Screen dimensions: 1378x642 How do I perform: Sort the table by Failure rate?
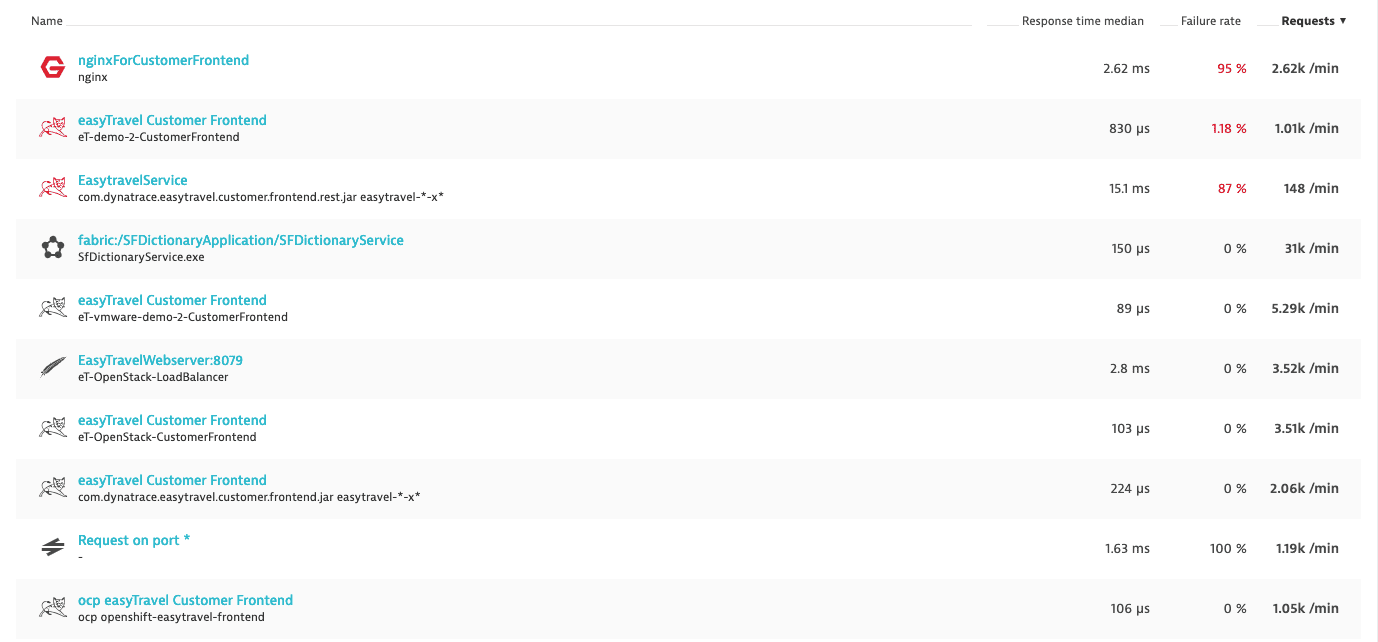click(x=1210, y=21)
